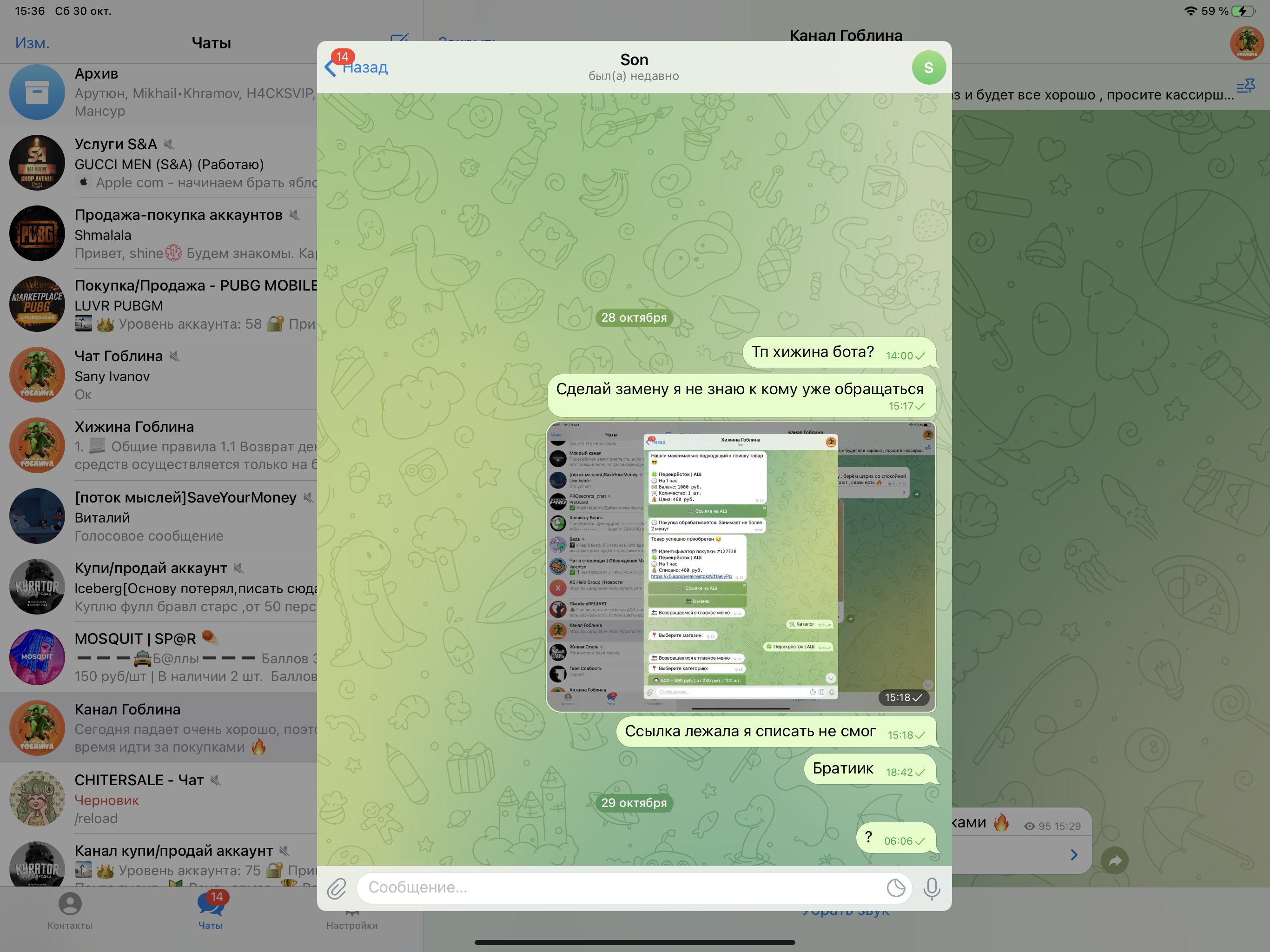Image resolution: width=1270 pixels, height=952 pixels.
Task: Click the pinned messages list icon
Action: tap(1245, 86)
